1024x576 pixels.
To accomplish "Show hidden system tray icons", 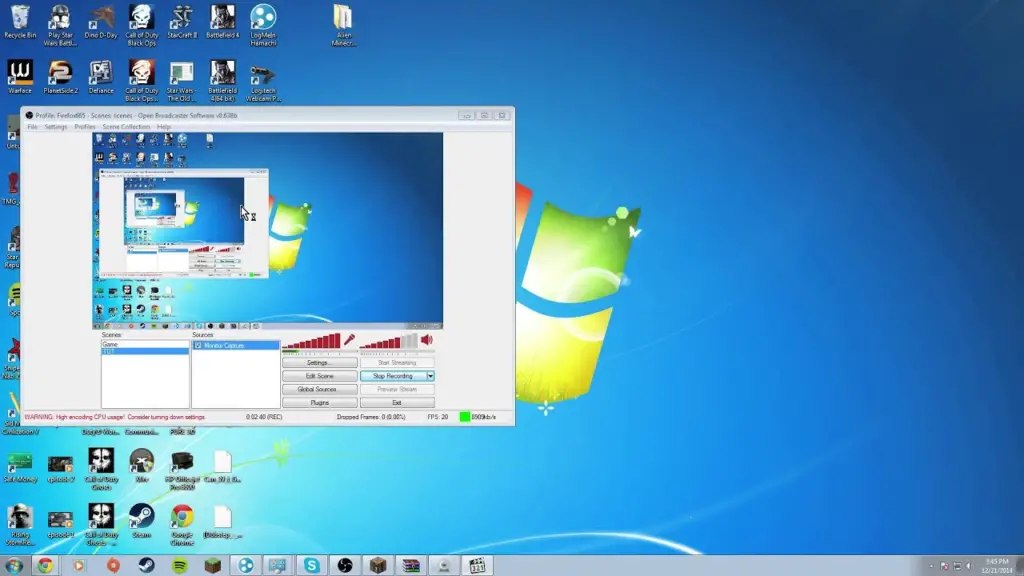I will (x=931, y=566).
